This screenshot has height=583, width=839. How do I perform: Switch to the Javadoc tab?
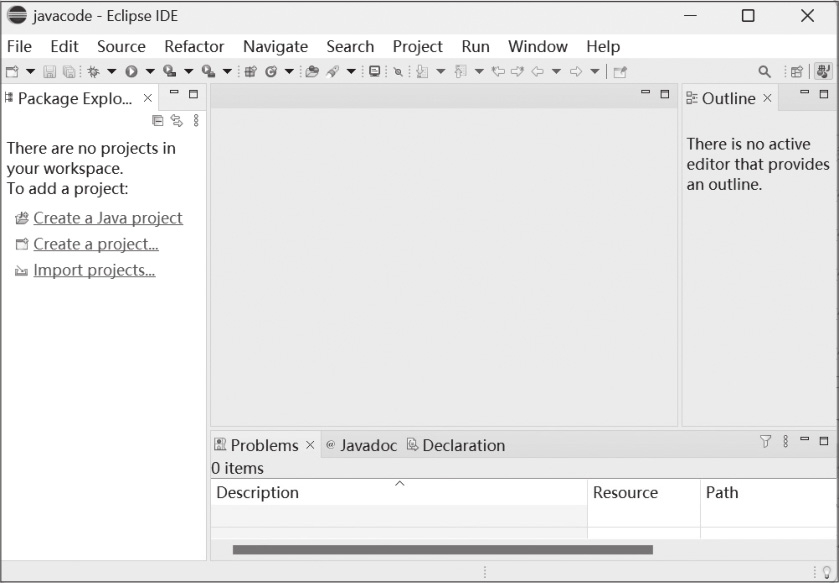(x=362, y=445)
